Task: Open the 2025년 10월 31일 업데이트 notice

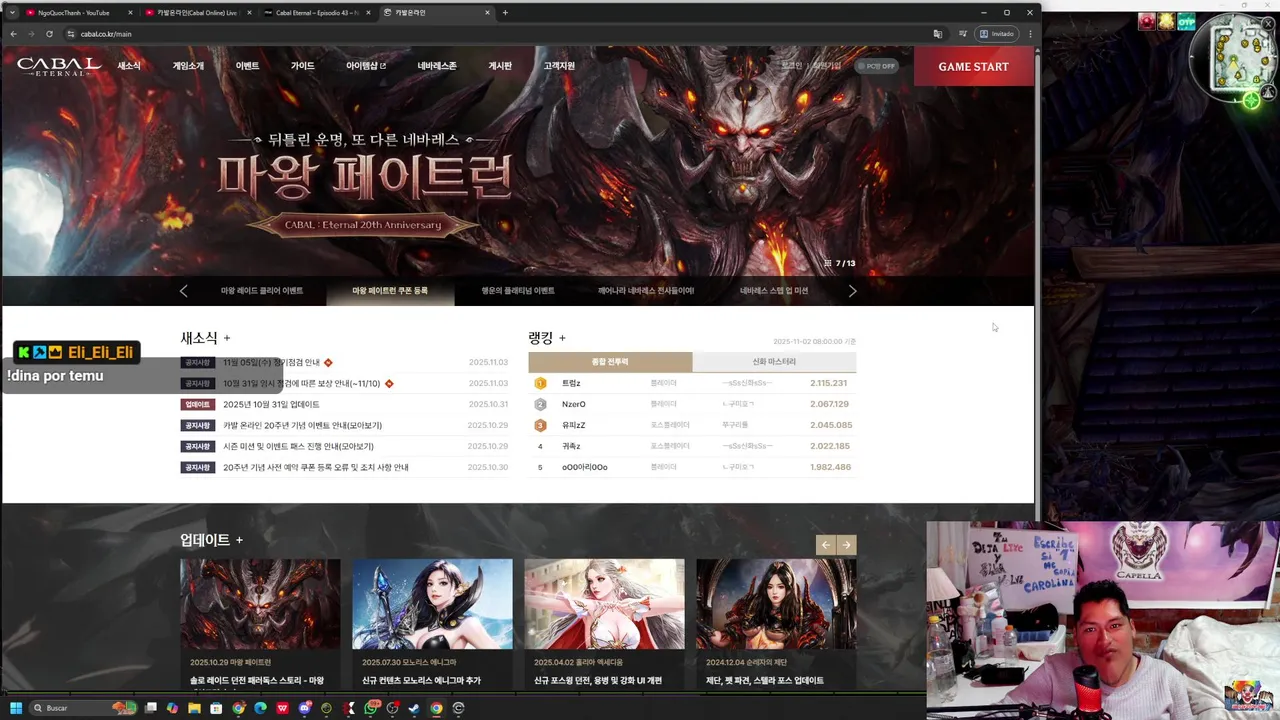Action: click(x=271, y=404)
